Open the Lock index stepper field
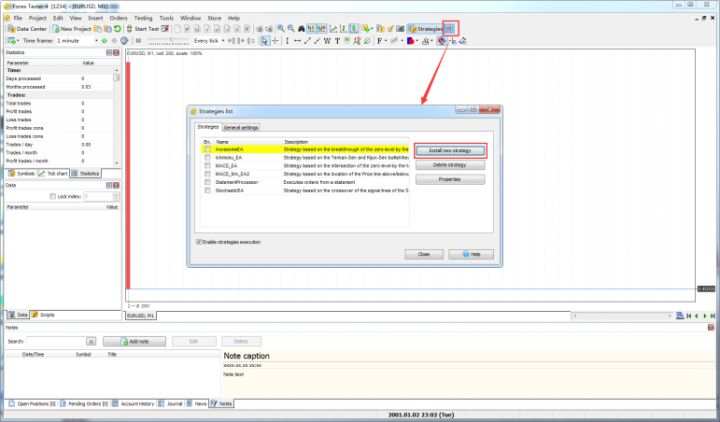 point(101,197)
